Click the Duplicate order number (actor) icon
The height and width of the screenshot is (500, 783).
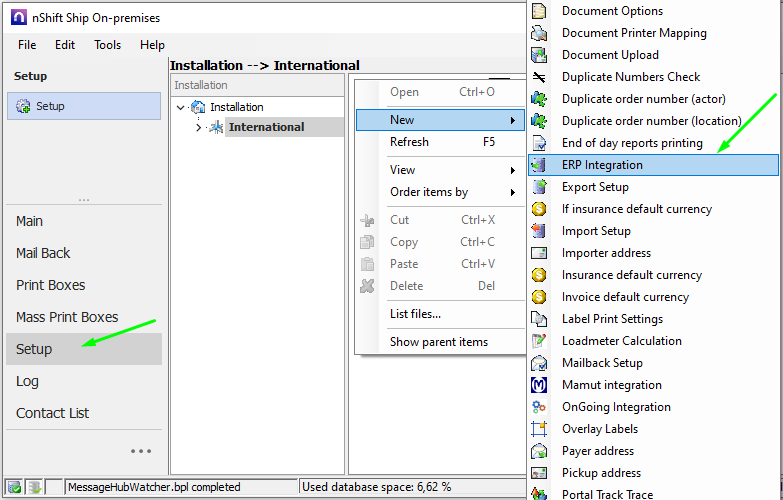pyautogui.click(x=539, y=99)
